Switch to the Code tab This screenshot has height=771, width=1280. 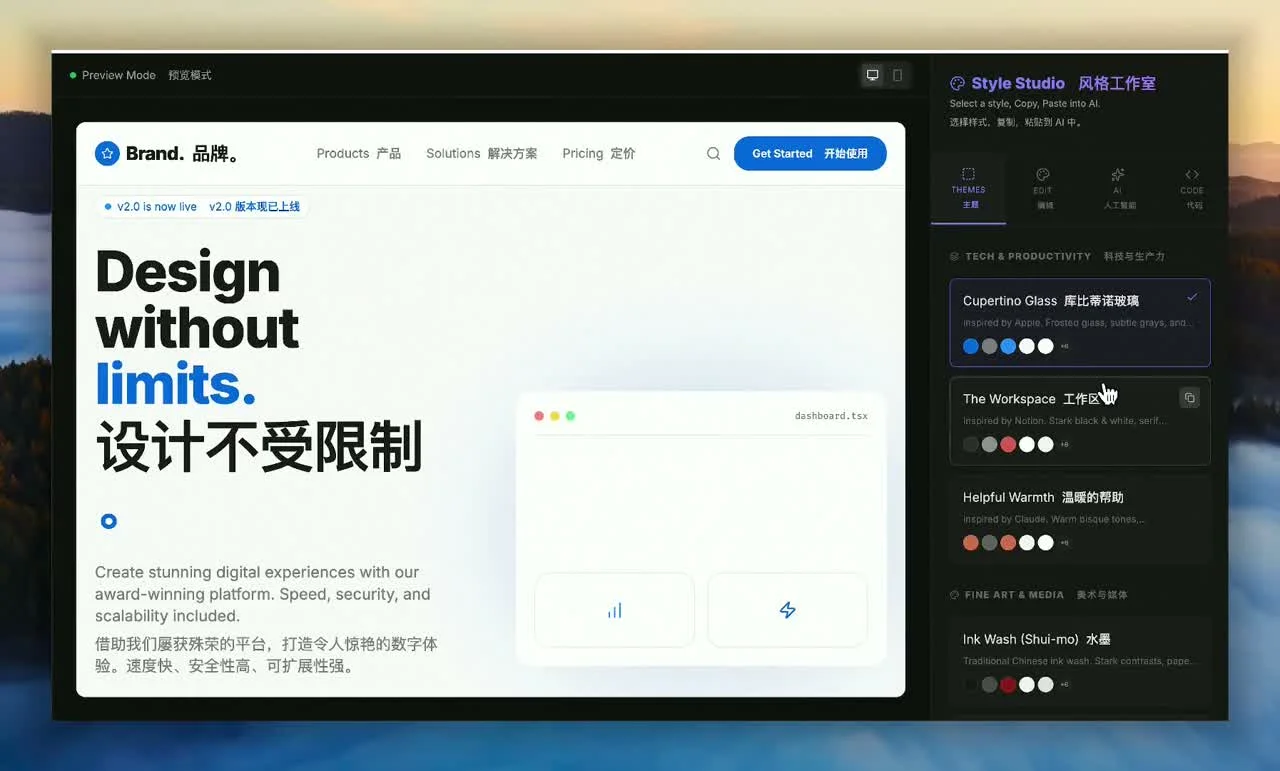click(1192, 189)
